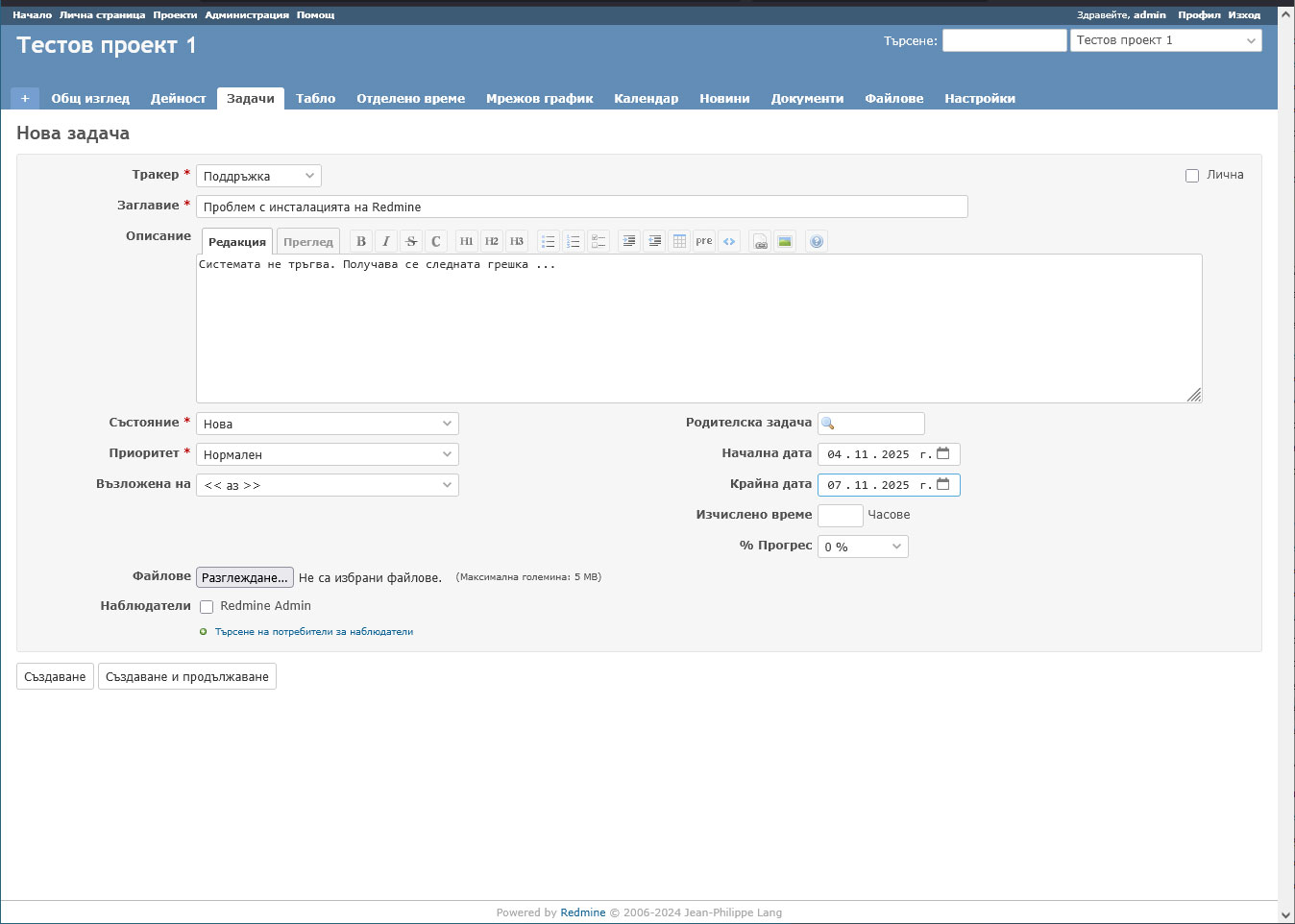Switch to the Преглед preview tab
The image size is (1295, 924).
308,242
